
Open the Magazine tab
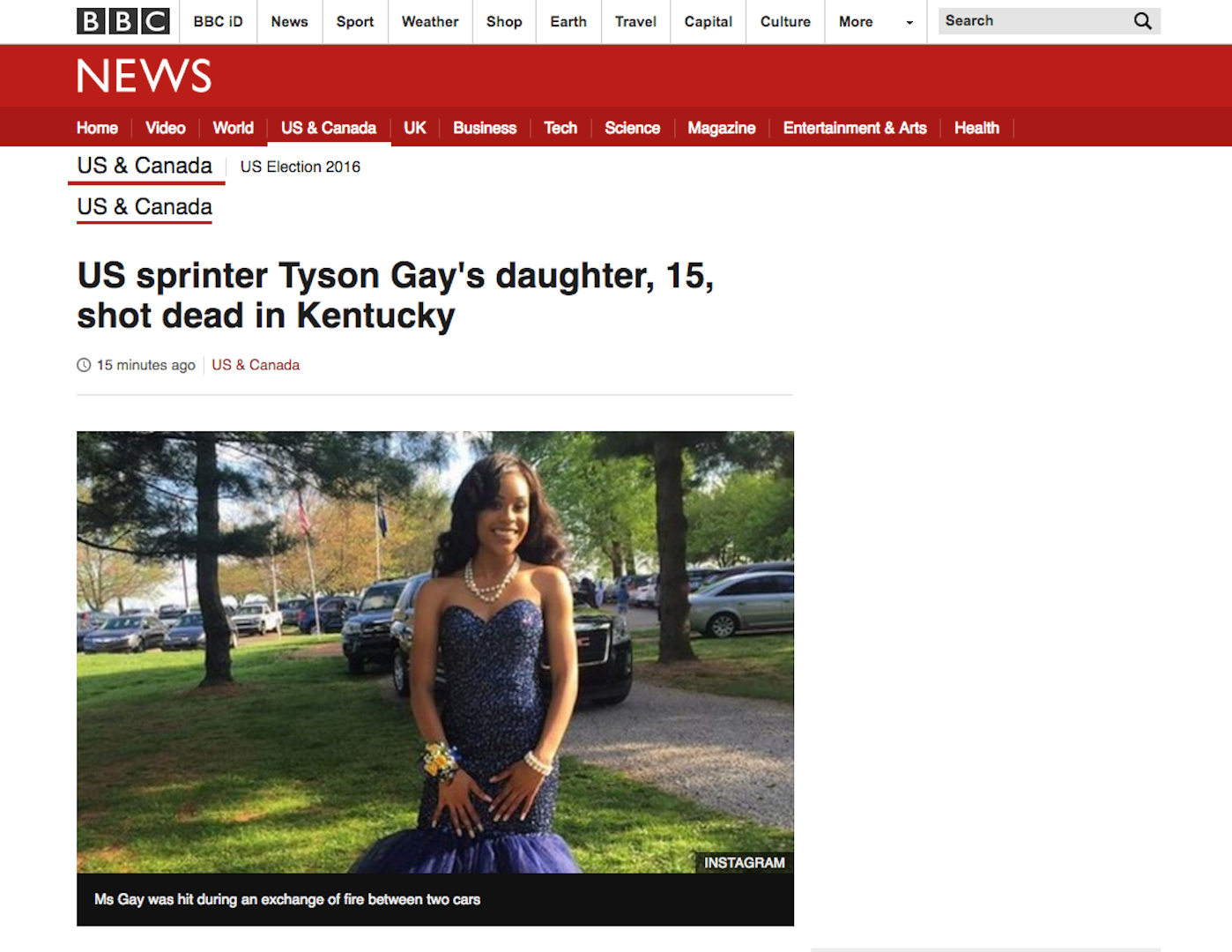point(721,128)
